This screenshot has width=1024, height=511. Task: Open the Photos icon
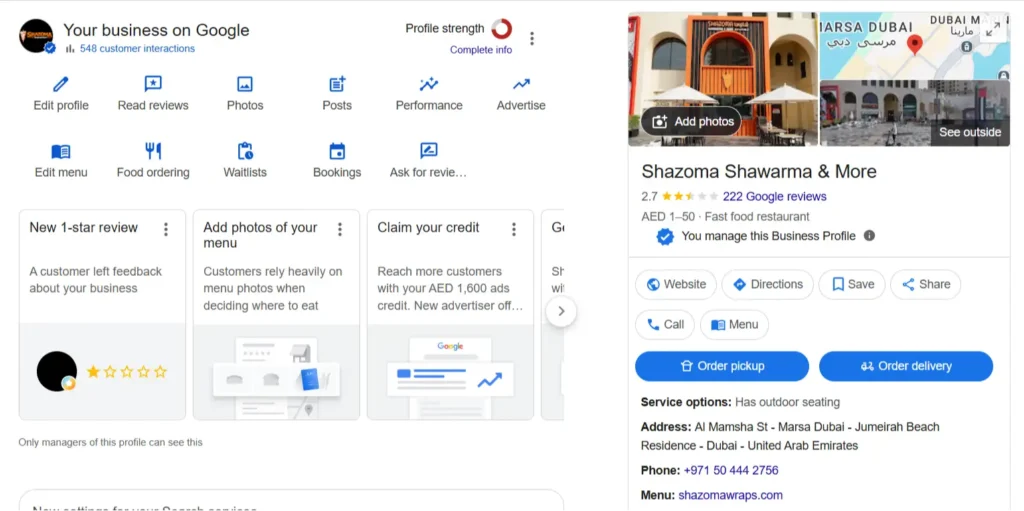pos(245,84)
